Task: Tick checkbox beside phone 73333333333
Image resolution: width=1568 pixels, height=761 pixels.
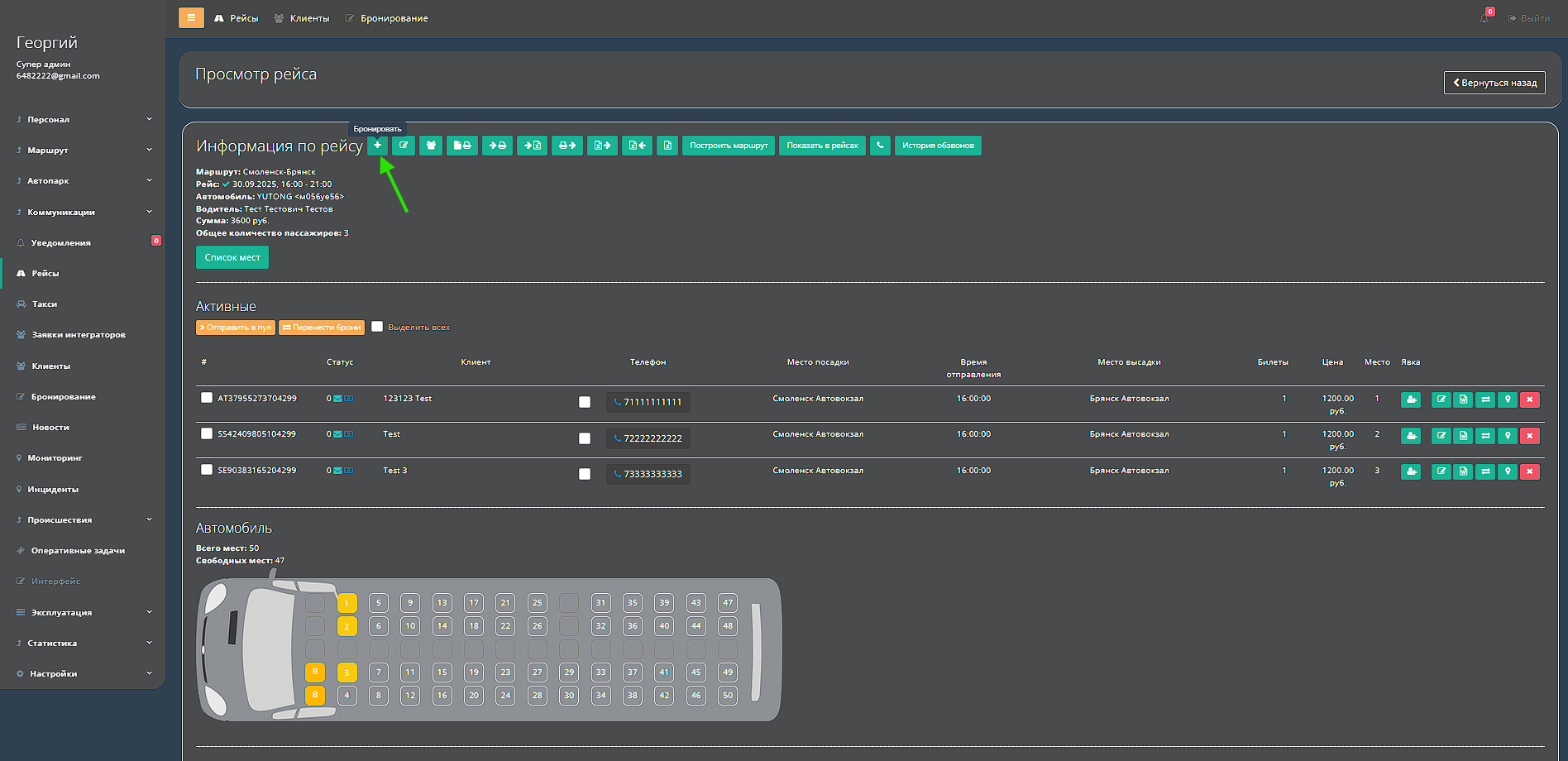Action: tap(585, 474)
